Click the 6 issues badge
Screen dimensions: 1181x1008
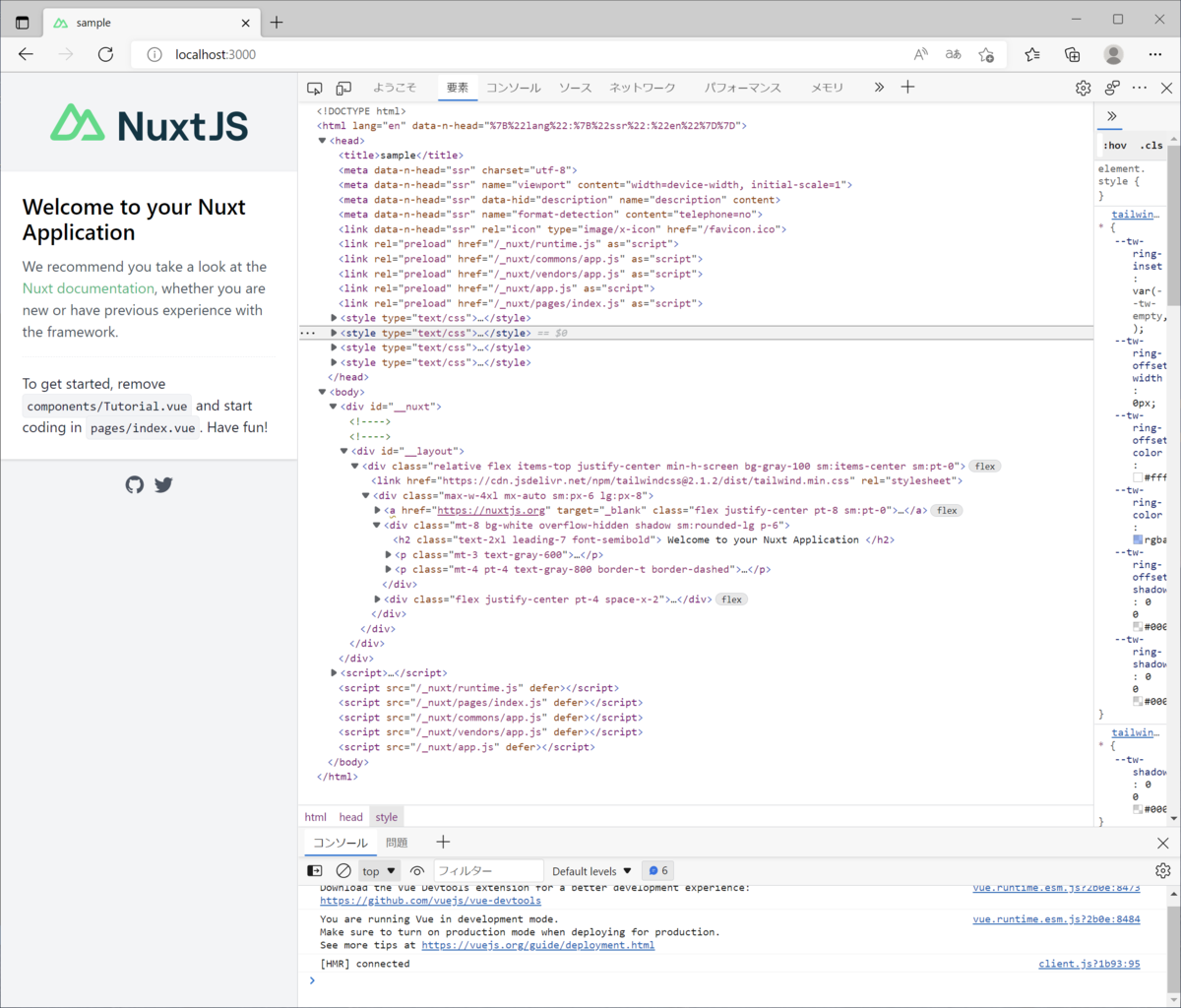click(657, 870)
